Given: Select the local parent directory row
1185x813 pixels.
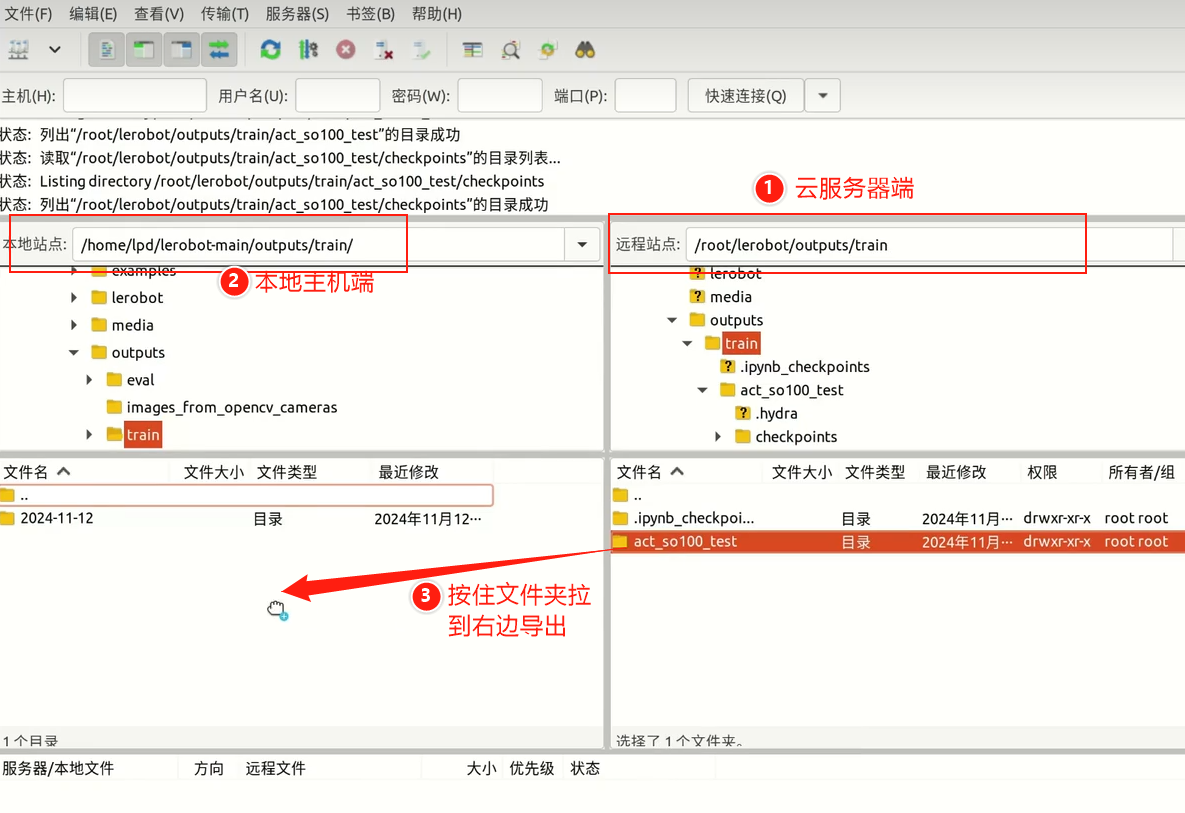Looking at the screenshot, I should (246, 496).
